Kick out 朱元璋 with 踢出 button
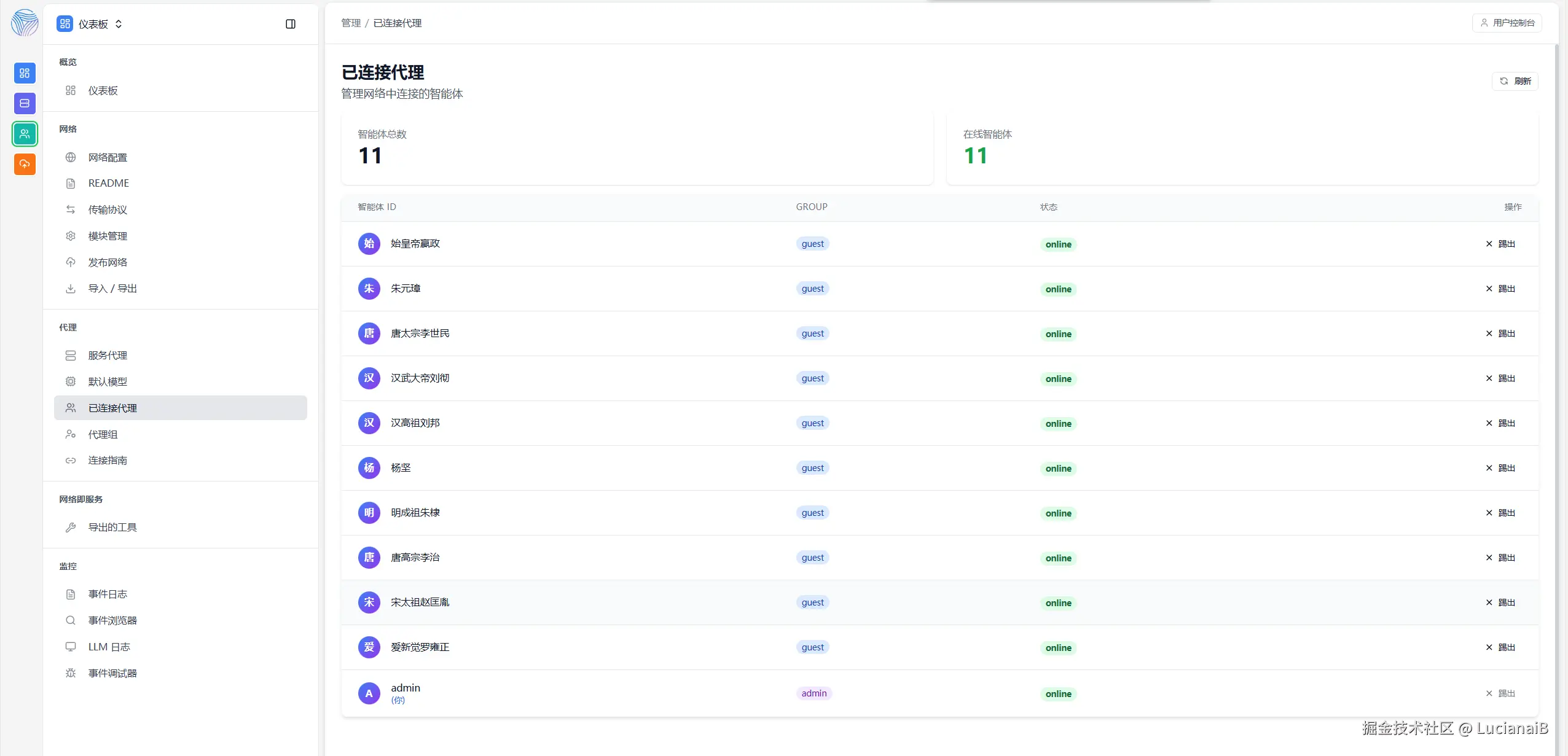The width and height of the screenshot is (1568, 756). click(x=1500, y=289)
